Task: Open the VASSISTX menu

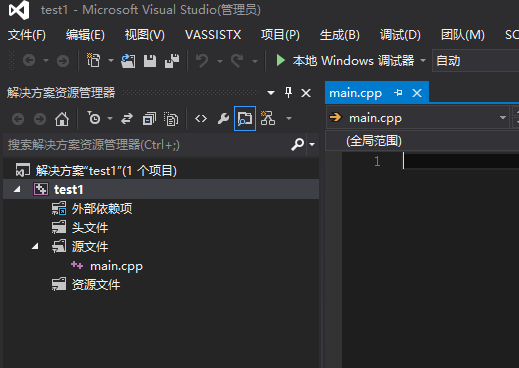Action: click(x=213, y=35)
